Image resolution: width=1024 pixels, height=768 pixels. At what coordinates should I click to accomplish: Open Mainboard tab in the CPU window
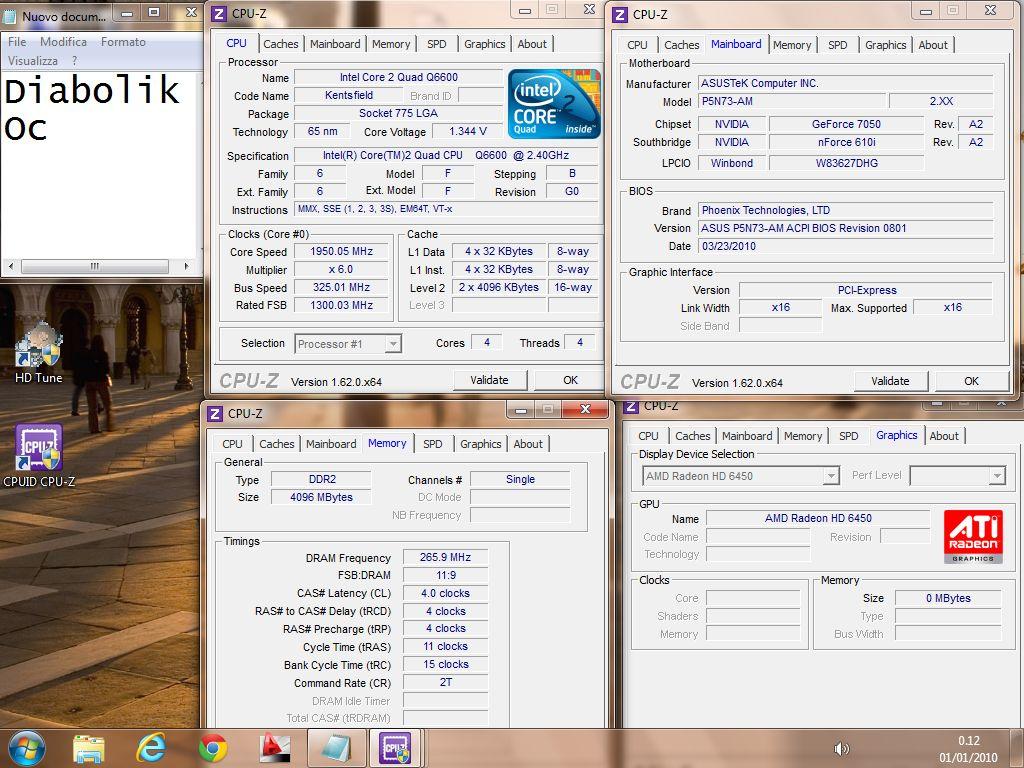(335, 44)
